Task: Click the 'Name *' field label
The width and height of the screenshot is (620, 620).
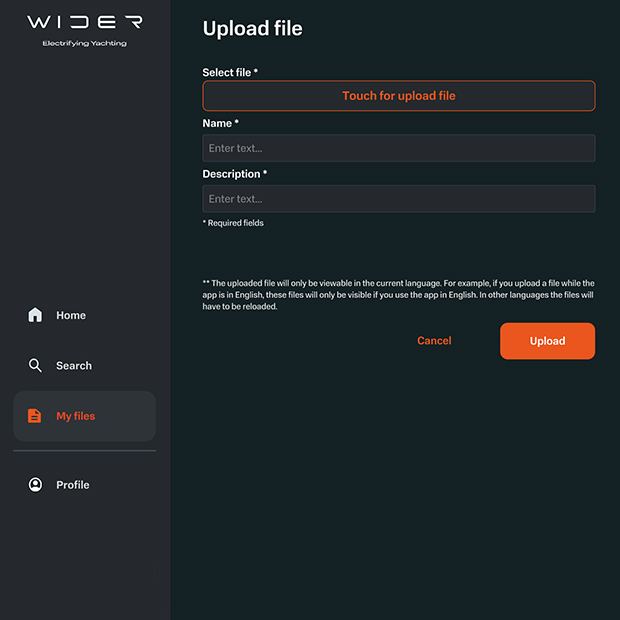Action: tap(220, 124)
